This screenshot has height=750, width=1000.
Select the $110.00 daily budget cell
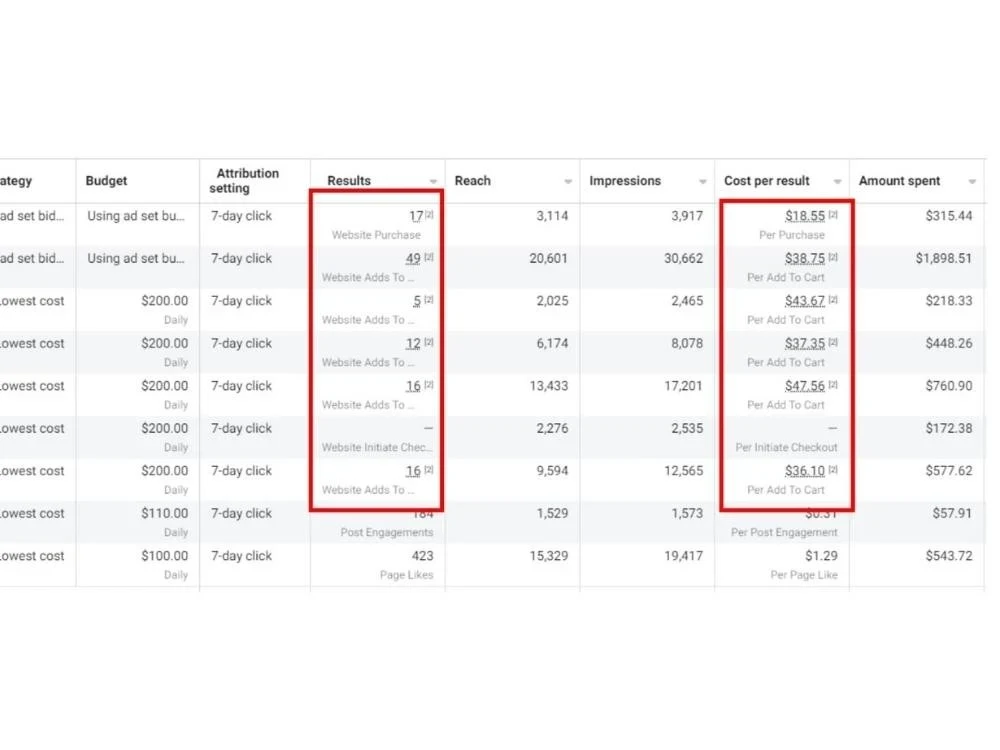(165, 513)
